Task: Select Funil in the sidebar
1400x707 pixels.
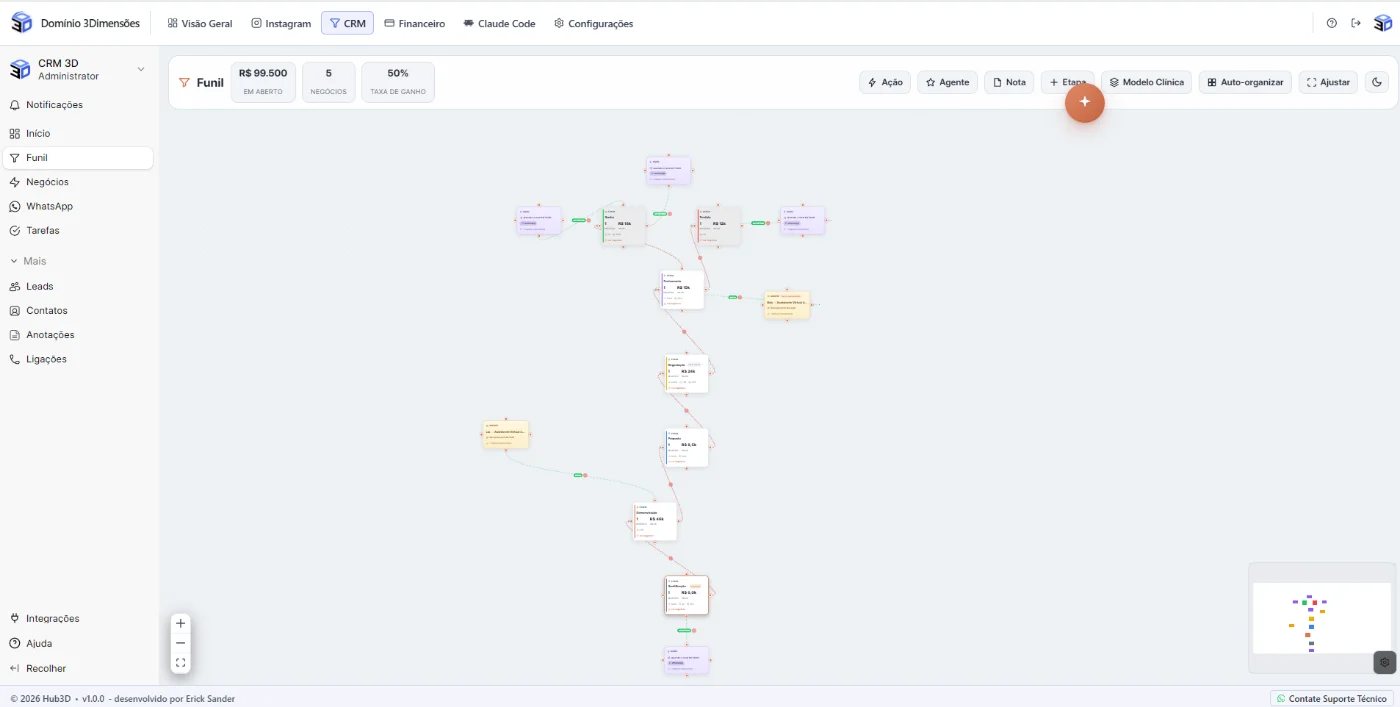Action: [x=79, y=158]
